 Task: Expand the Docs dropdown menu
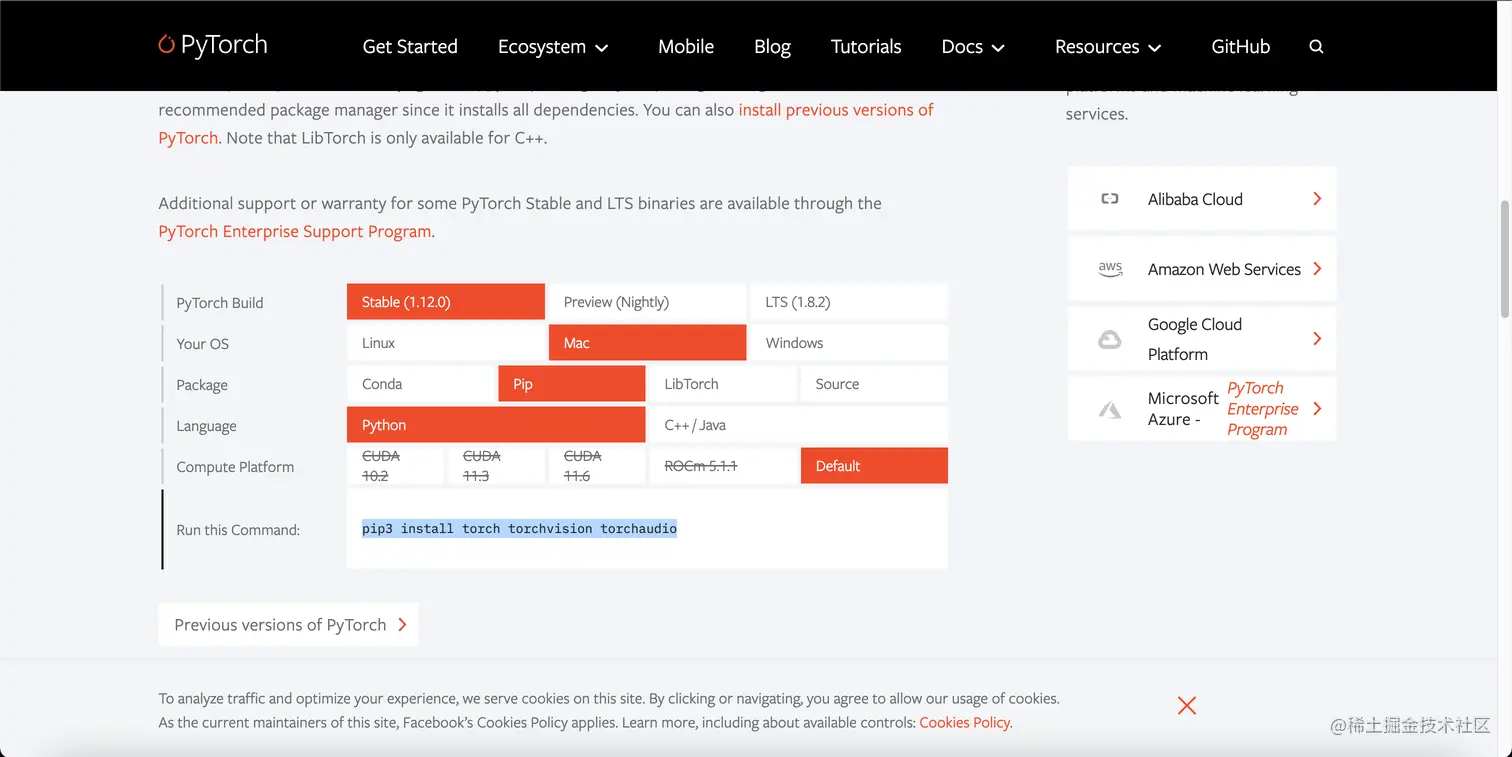(x=973, y=47)
